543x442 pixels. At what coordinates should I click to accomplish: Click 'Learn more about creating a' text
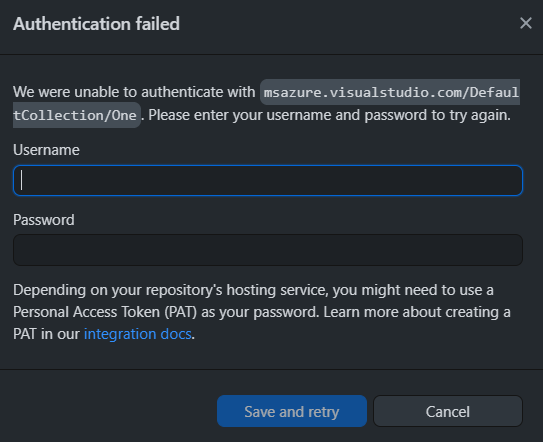(x=417, y=312)
